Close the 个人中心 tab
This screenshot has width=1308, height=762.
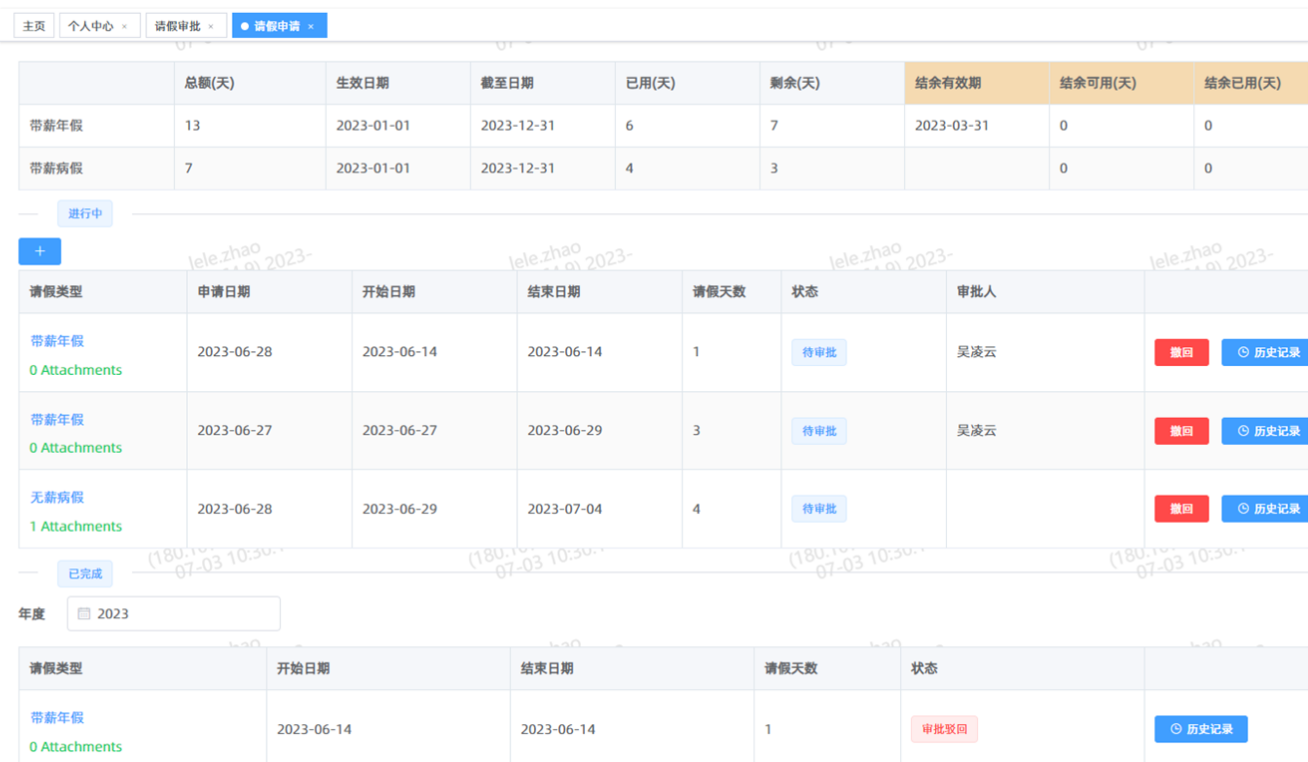[124, 27]
